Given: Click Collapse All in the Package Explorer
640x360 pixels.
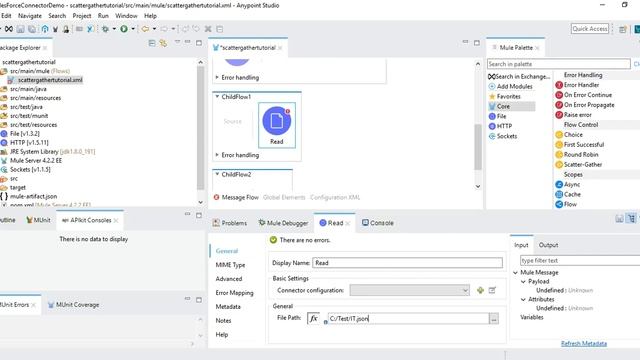Looking at the screenshot, I should 152,43.
